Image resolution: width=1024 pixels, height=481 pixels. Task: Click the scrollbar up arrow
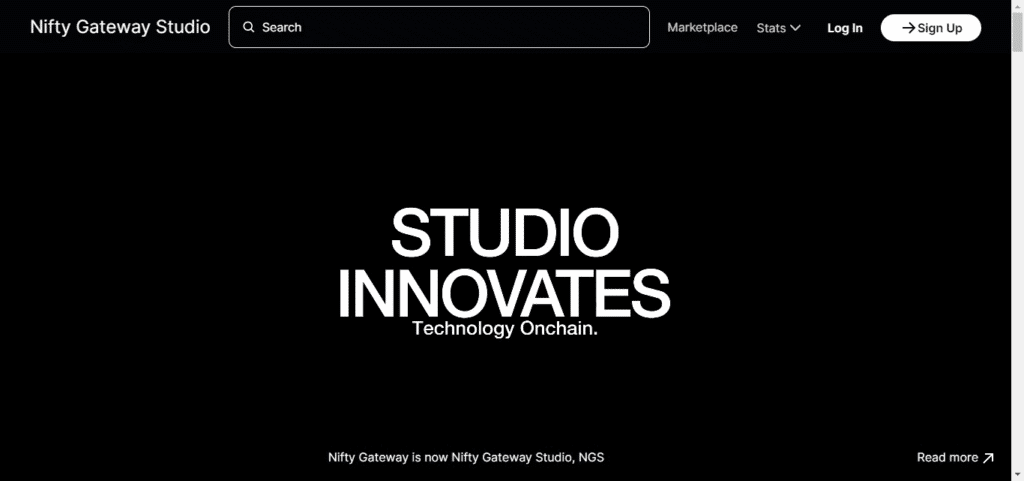(1017, 5)
